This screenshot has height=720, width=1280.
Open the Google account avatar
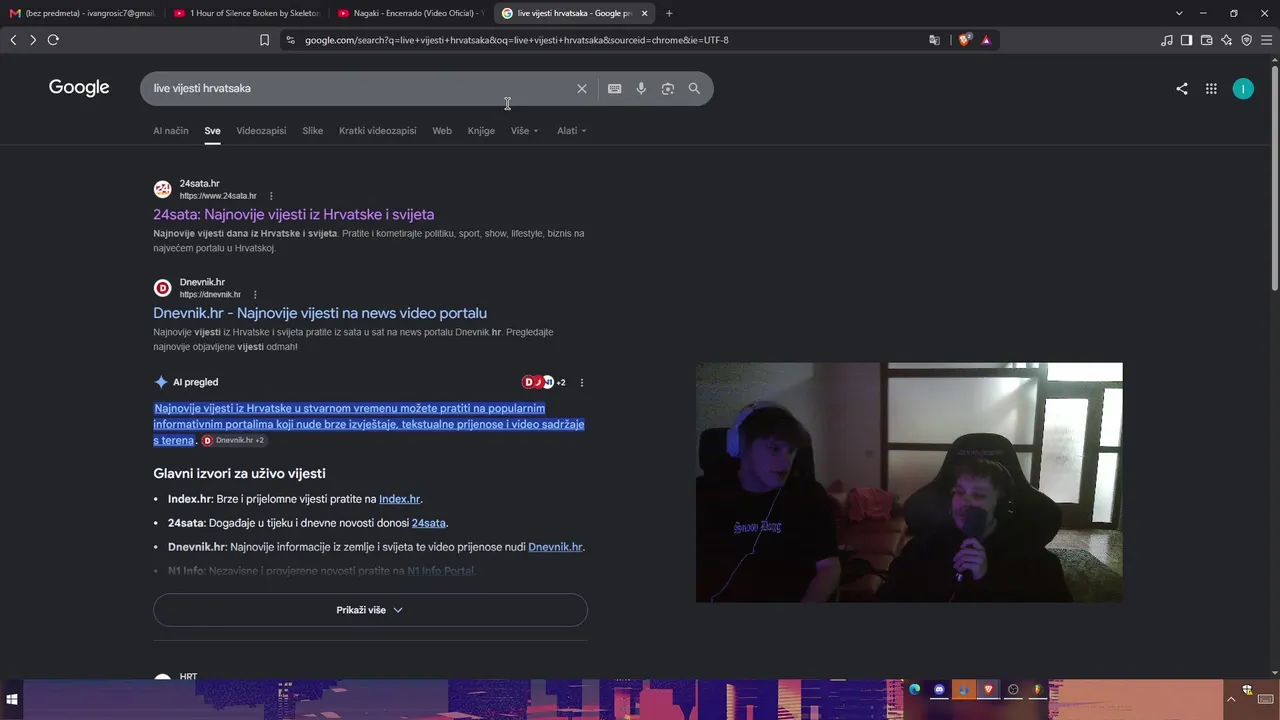click(x=1243, y=88)
